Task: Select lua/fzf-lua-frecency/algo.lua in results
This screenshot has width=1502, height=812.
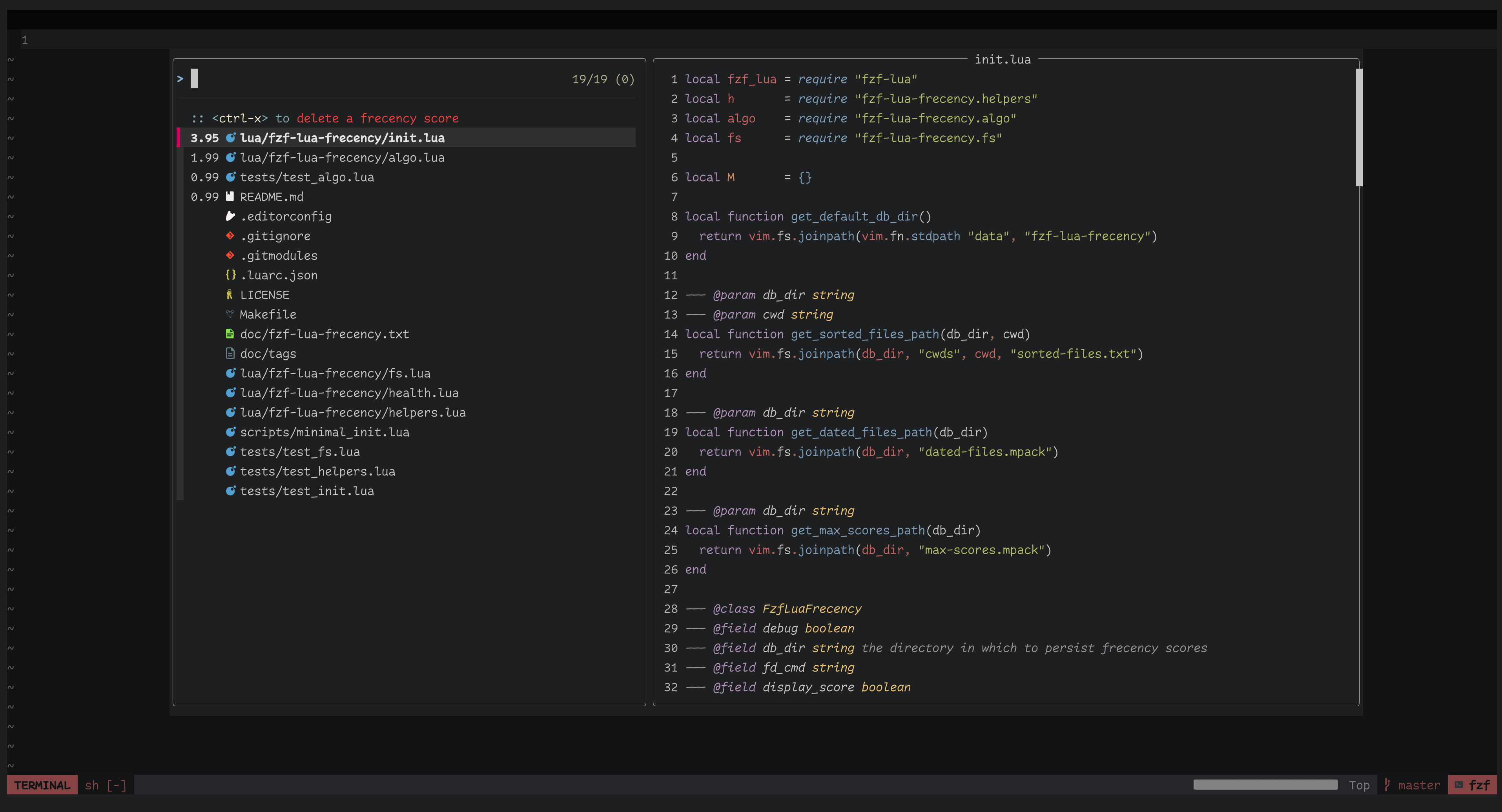Action: click(x=342, y=157)
